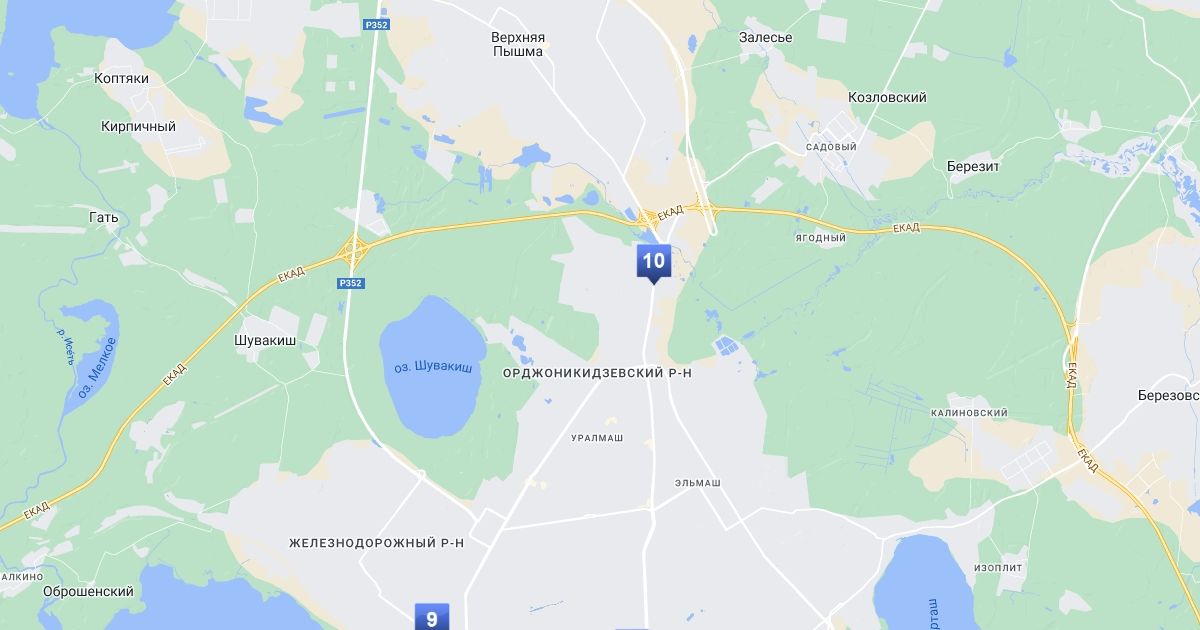Click the Эльмаш neighborhood label

(698, 483)
